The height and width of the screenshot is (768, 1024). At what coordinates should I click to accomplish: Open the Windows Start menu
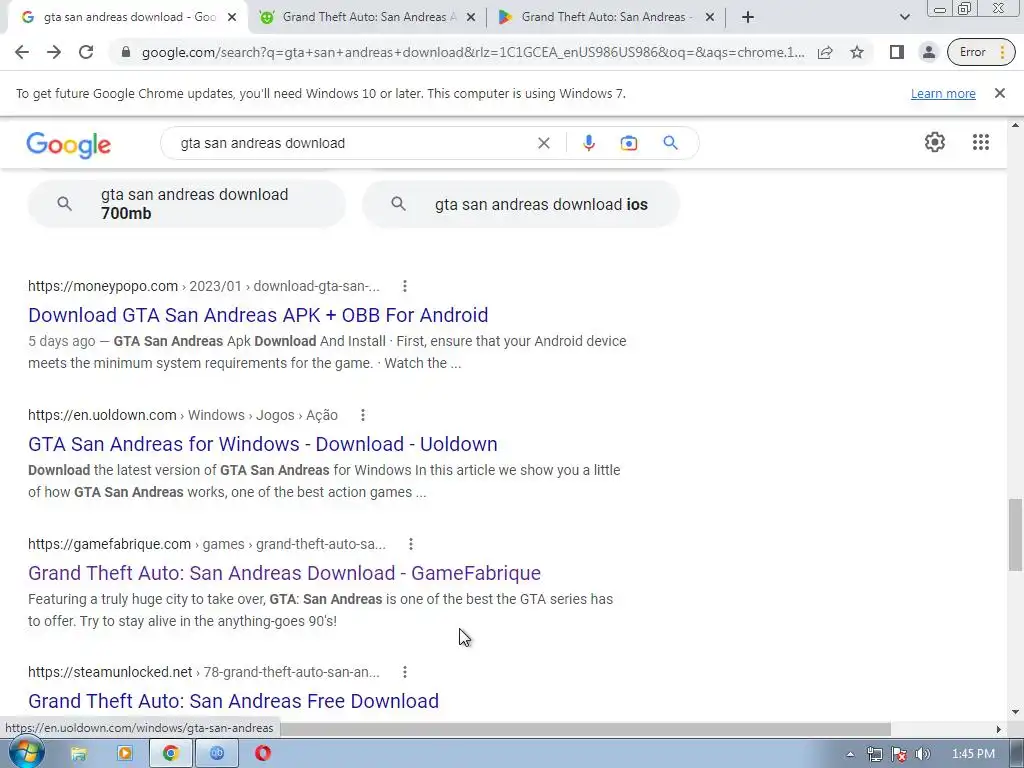click(x=25, y=753)
